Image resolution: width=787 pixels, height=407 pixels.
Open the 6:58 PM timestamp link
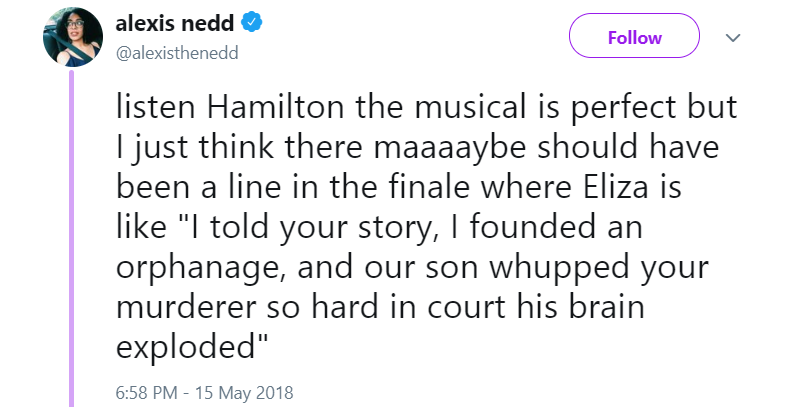point(146,390)
